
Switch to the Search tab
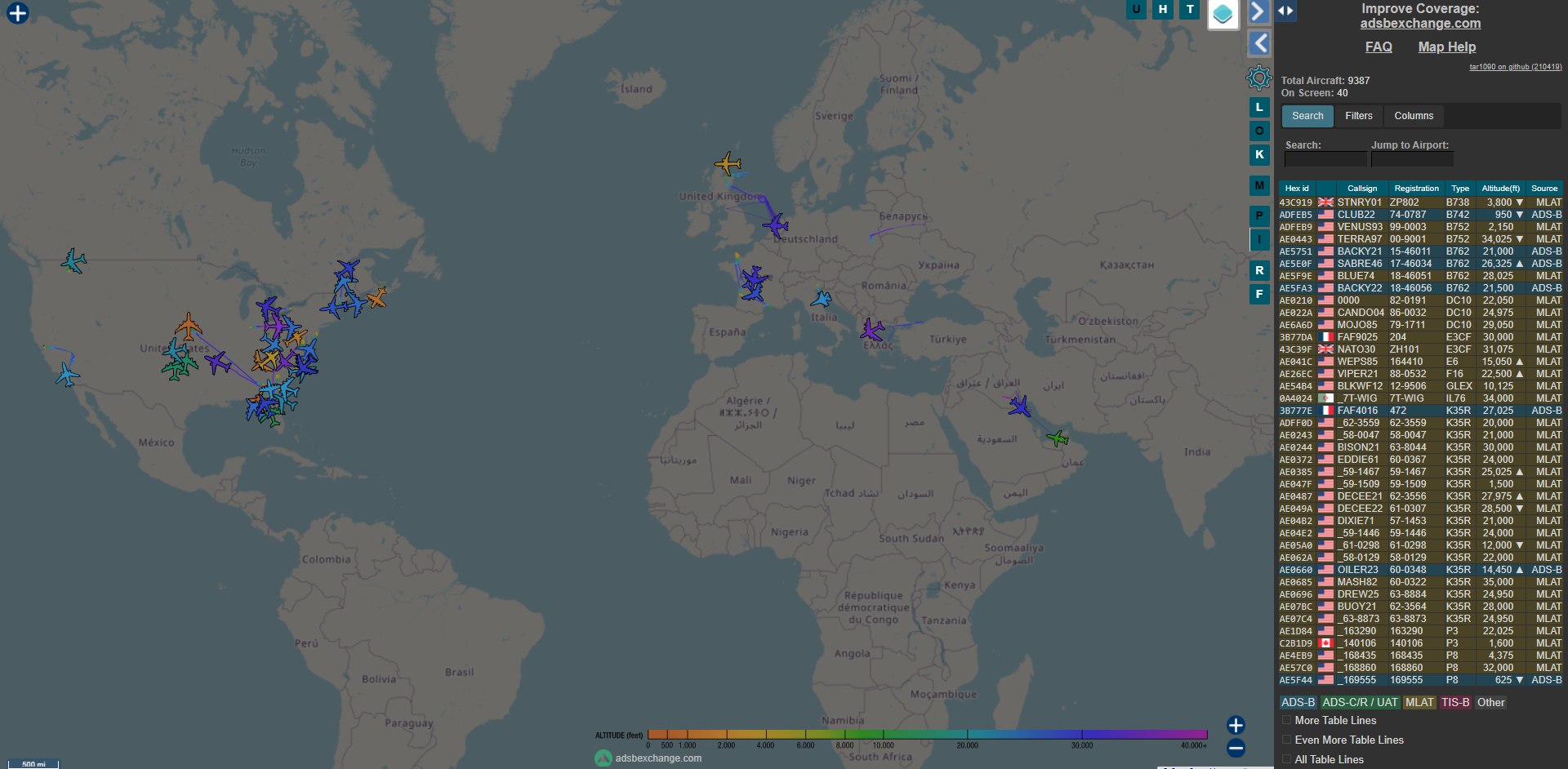point(1307,116)
